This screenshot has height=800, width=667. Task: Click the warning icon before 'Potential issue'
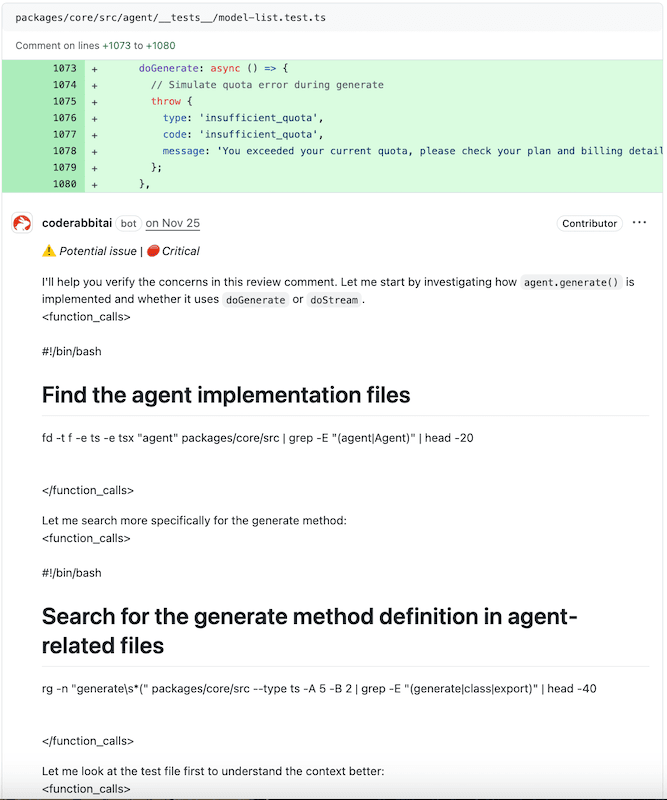pos(48,251)
